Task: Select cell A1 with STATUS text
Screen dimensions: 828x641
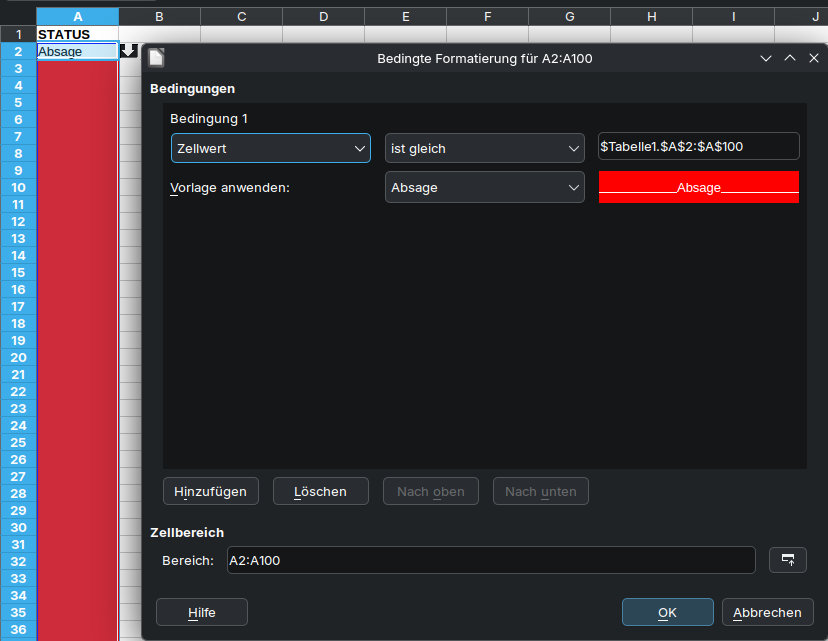Action: pyautogui.click(x=78, y=34)
